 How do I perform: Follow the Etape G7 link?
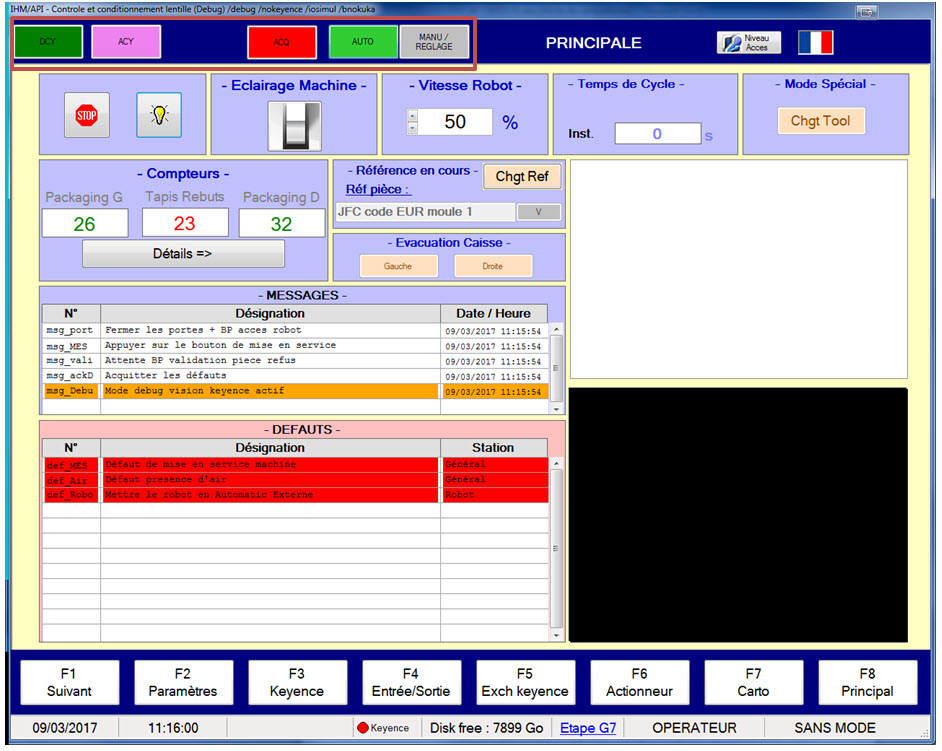coord(588,728)
